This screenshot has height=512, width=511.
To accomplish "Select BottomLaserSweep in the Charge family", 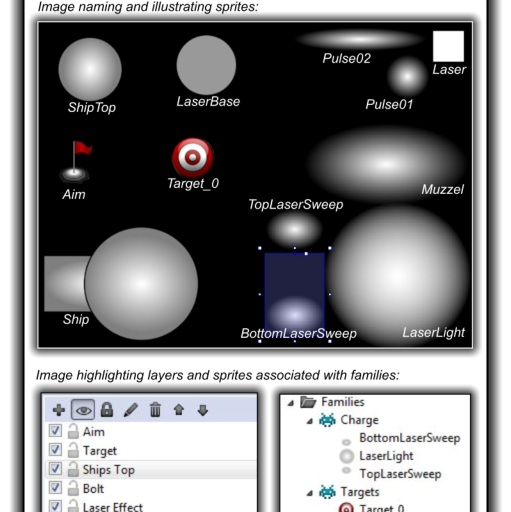I will coord(410,438).
